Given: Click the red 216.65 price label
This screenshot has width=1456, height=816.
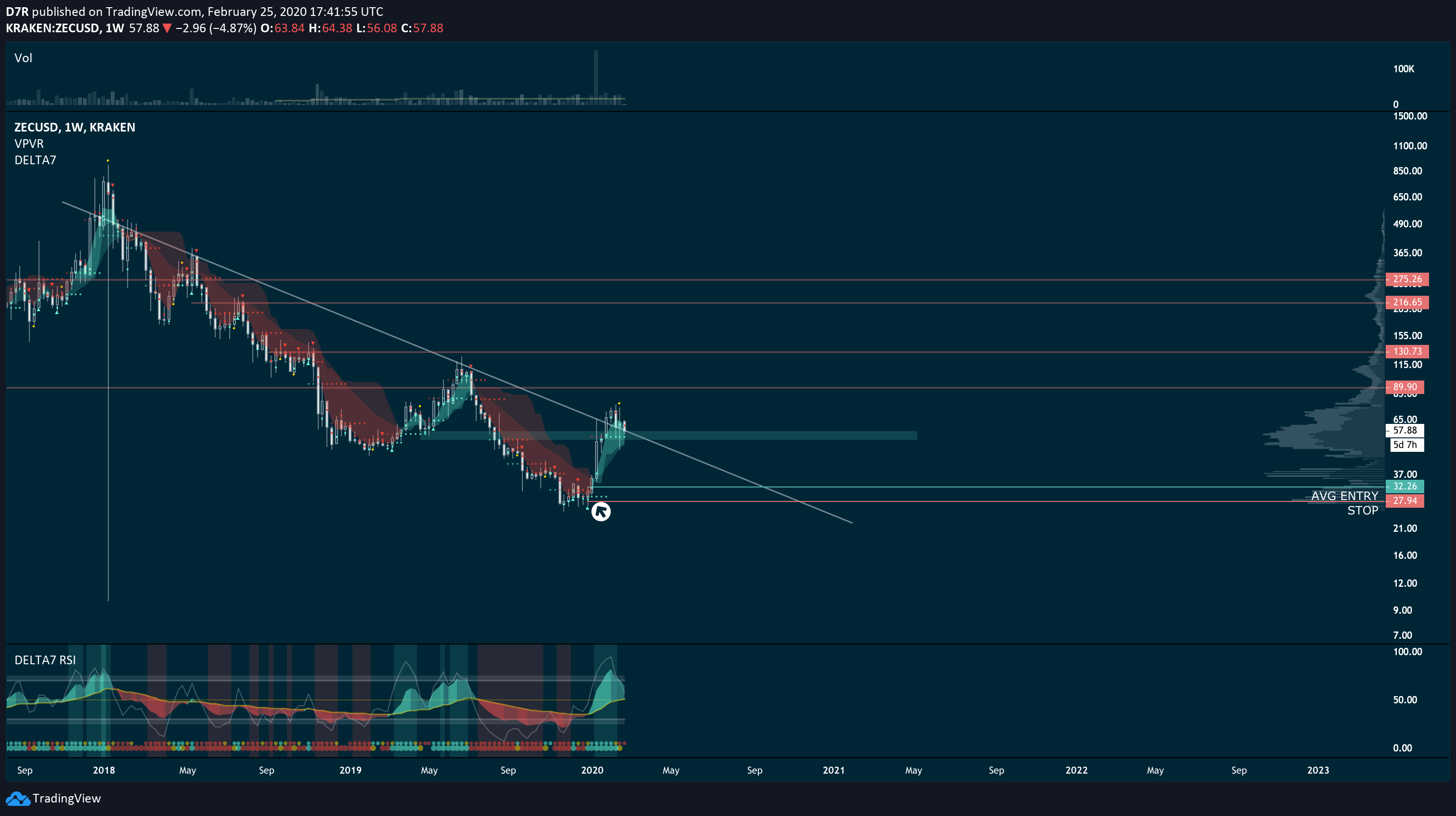Looking at the screenshot, I should 1407,303.
